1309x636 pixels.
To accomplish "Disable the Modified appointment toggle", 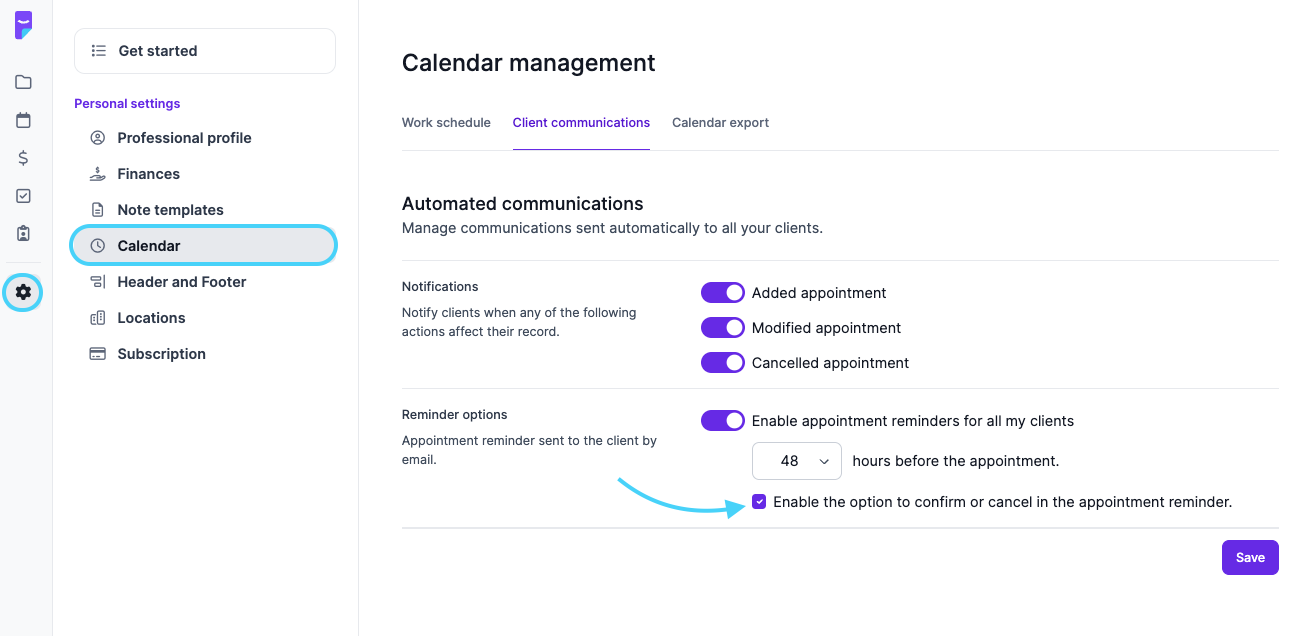I will pos(722,328).
